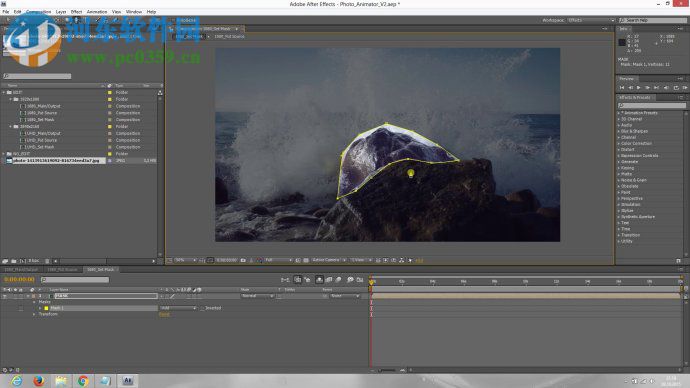
Task: Click the Create new folder icon
Action: (x=14, y=261)
